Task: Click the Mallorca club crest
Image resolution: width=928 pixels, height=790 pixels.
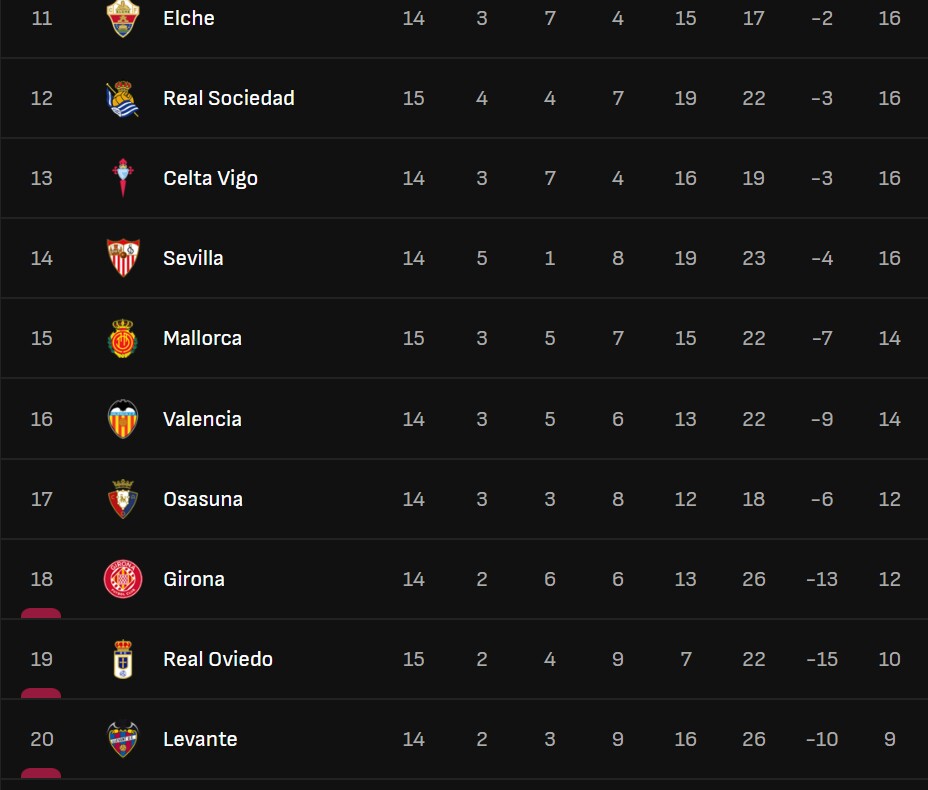Action: coord(123,338)
